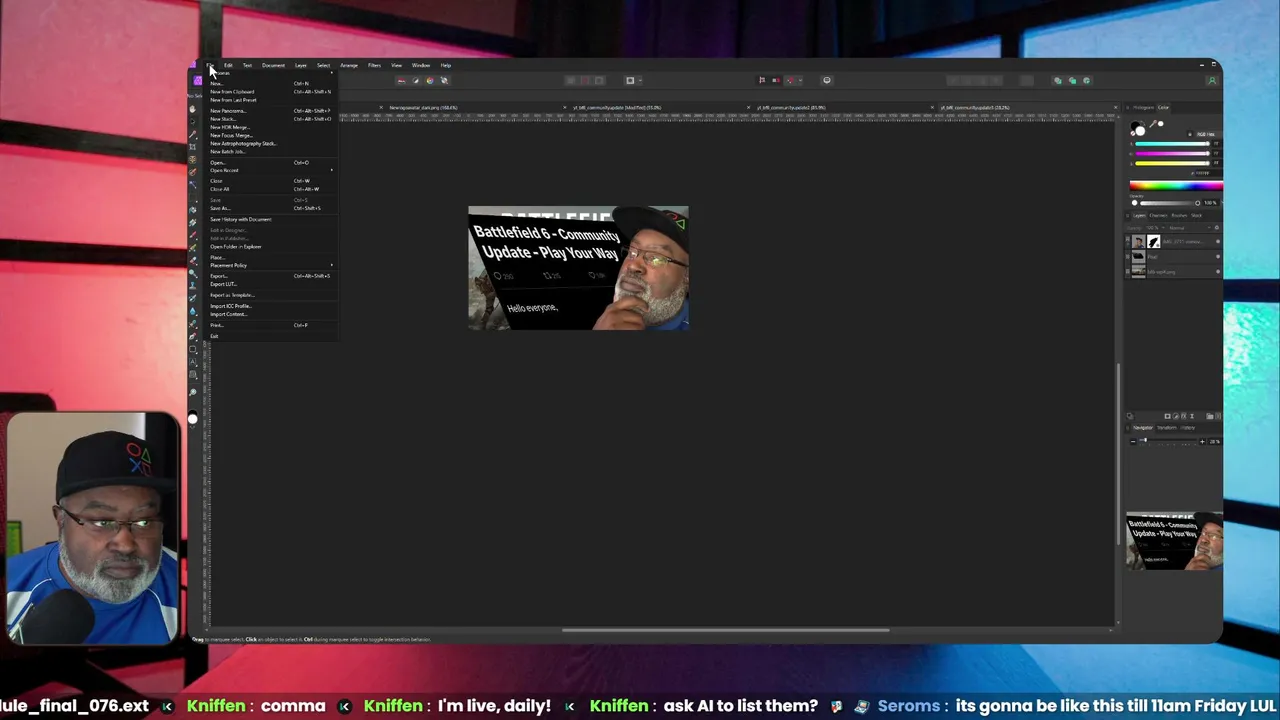Select the View hand tool
Image resolution: width=1280 pixels, height=720 pixels.
[193, 109]
